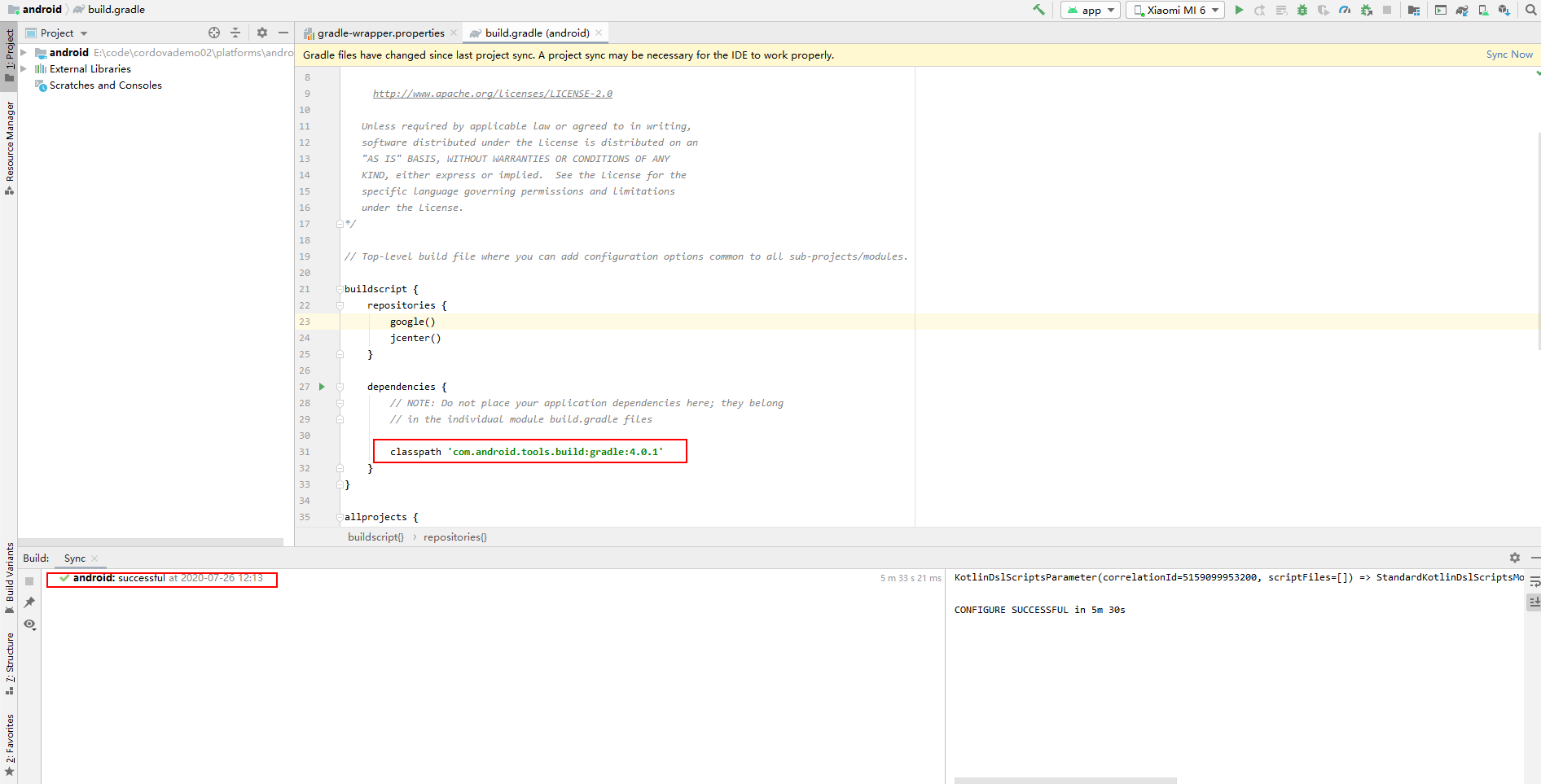Click the Make Project hammer icon
1541x784 pixels.
point(1038,10)
